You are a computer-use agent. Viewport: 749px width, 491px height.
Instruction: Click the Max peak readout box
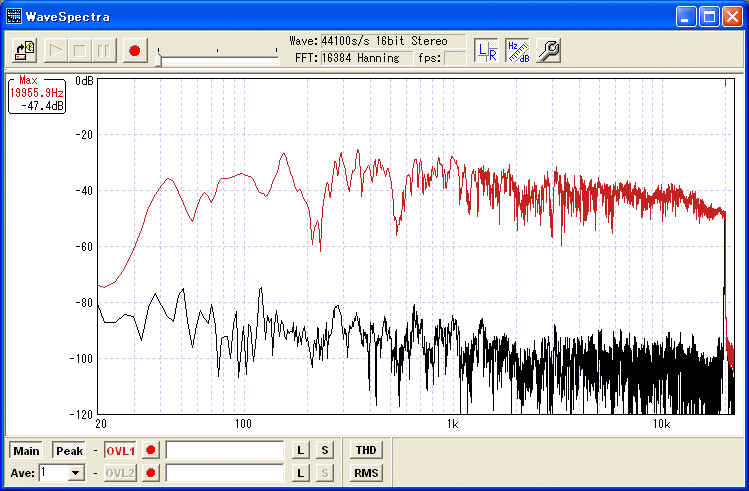(x=37, y=93)
